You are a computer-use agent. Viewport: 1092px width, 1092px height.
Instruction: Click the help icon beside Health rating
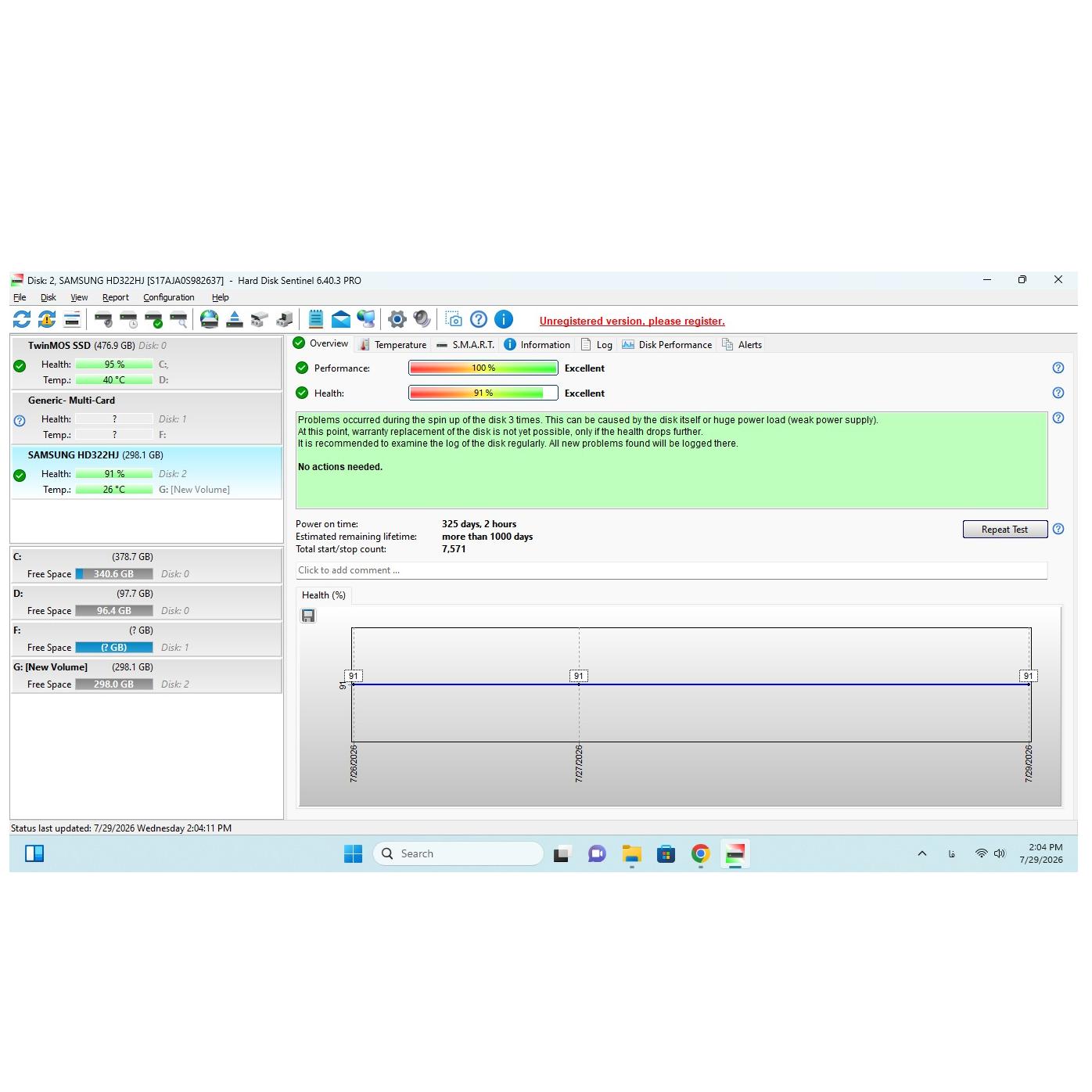point(1058,393)
